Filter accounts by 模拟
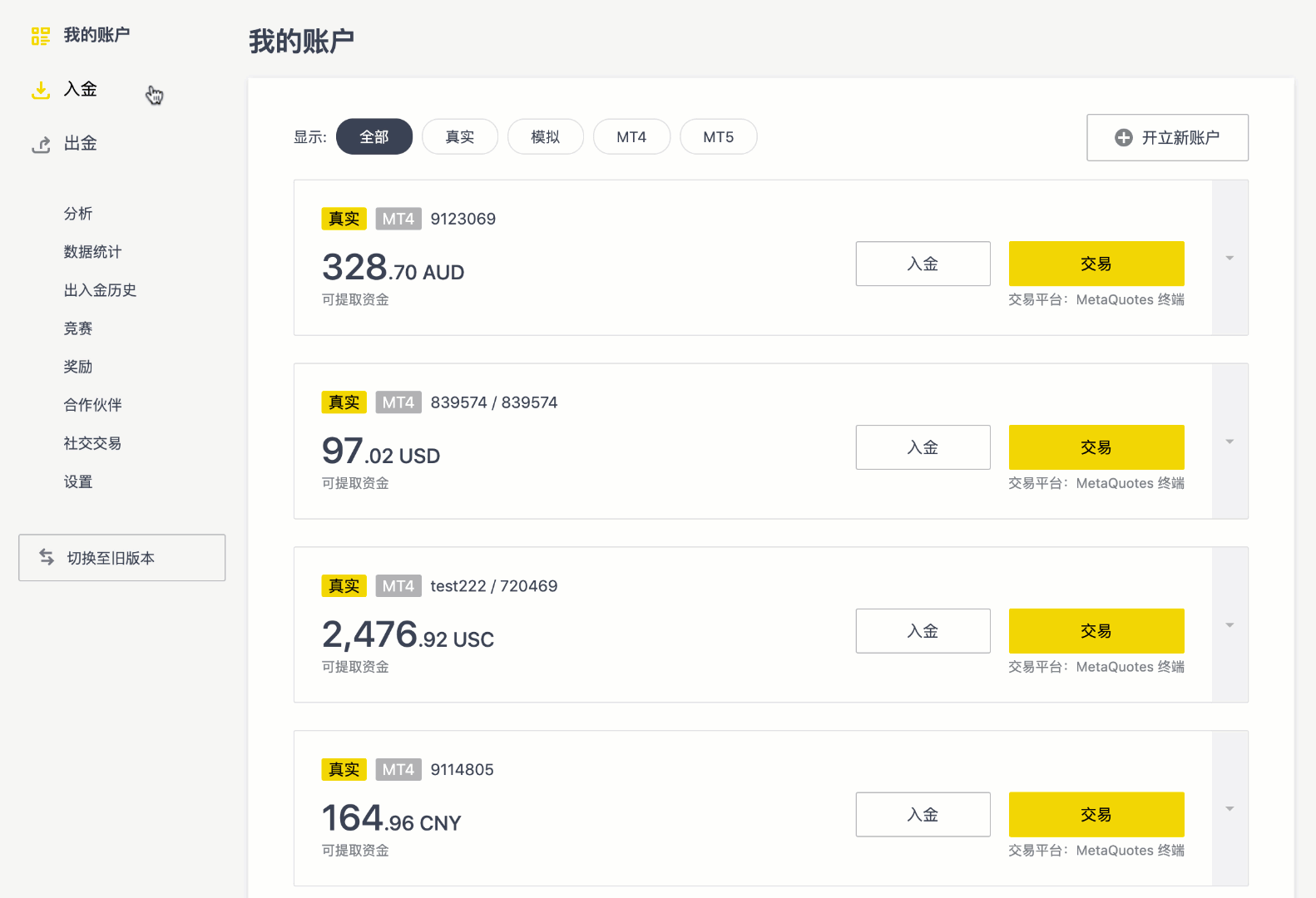This screenshot has height=898, width=1316. pyautogui.click(x=546, y=137)
